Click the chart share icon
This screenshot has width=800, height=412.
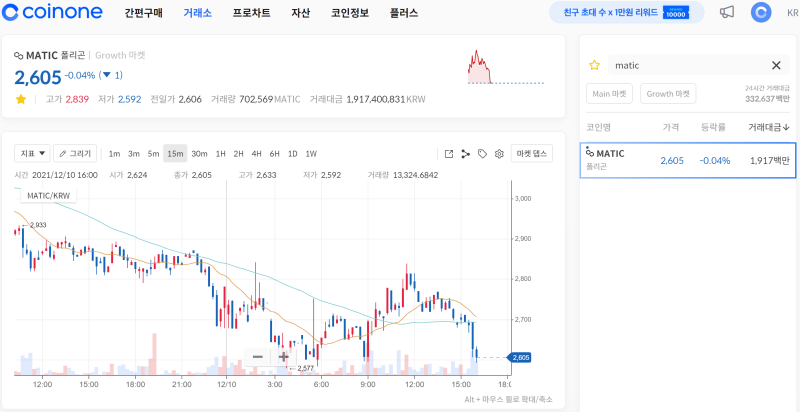pyautogui.click(x=465, y=153)
